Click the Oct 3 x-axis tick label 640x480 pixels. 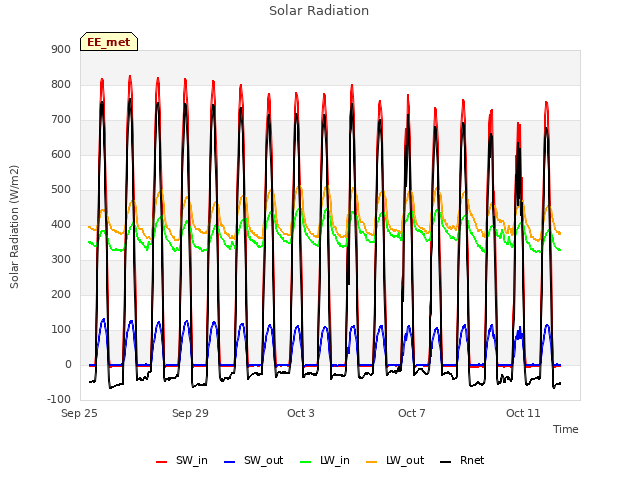(x=301, y=413)
